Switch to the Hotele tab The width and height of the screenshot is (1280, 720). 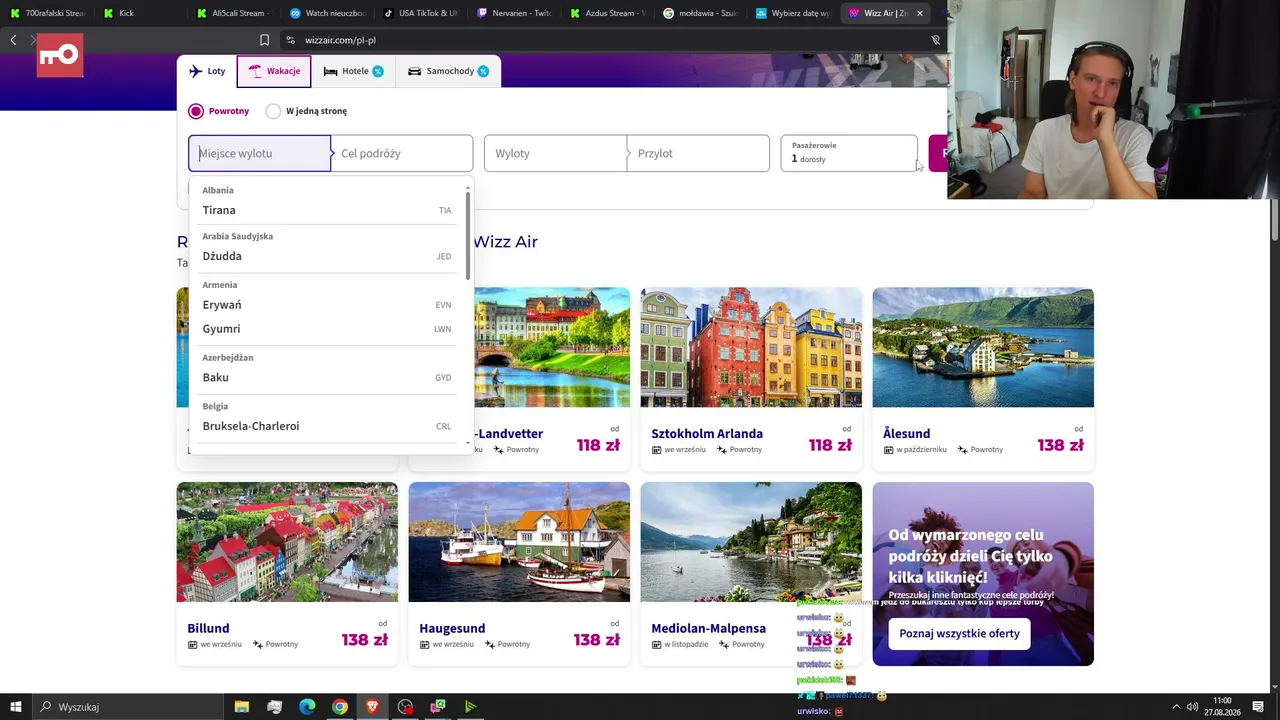point(353,71)
